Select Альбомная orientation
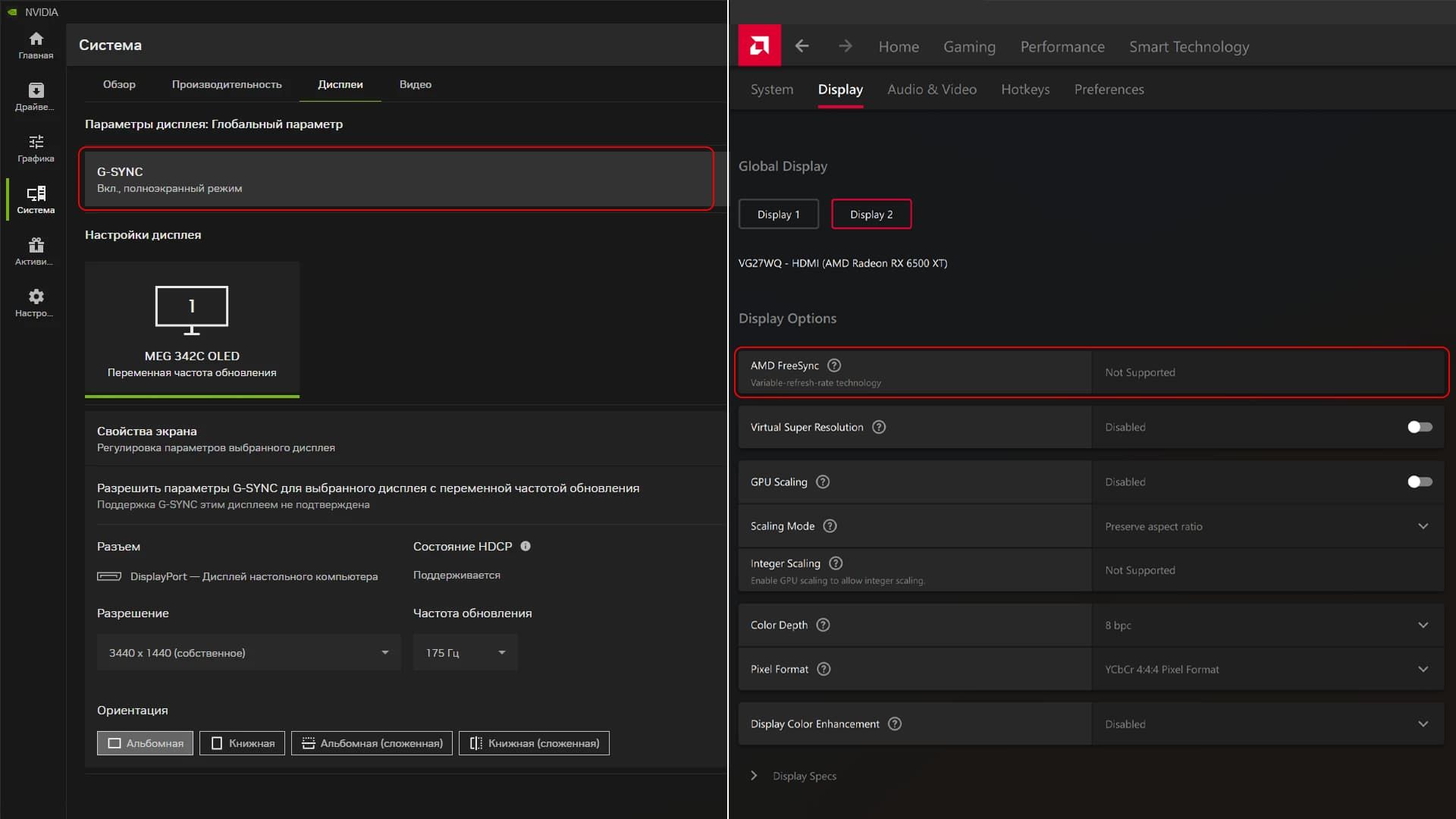This screenshot has height=819, width=1456. point(145,743)
